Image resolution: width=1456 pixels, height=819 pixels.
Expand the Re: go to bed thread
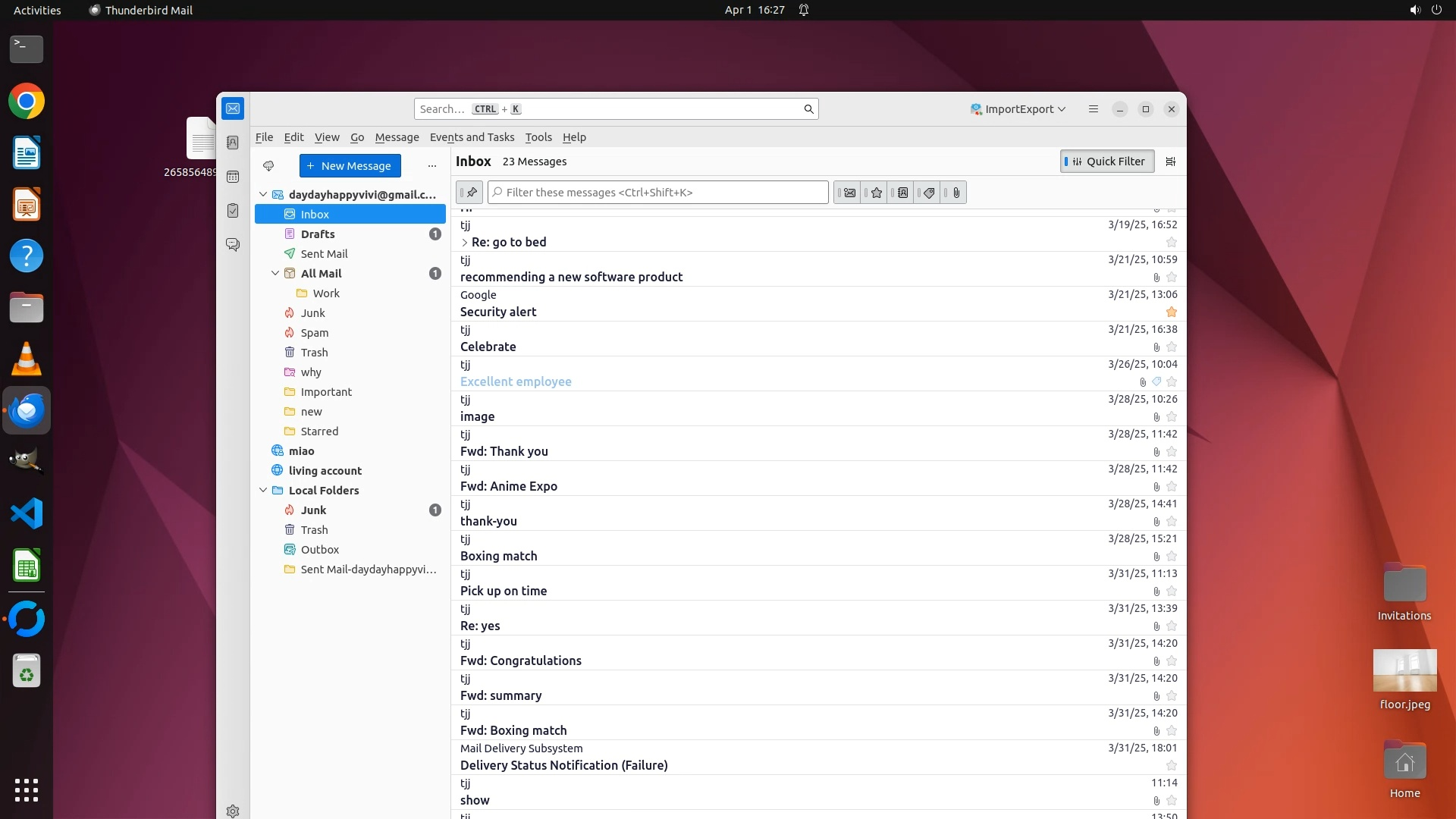click(465, 243)
